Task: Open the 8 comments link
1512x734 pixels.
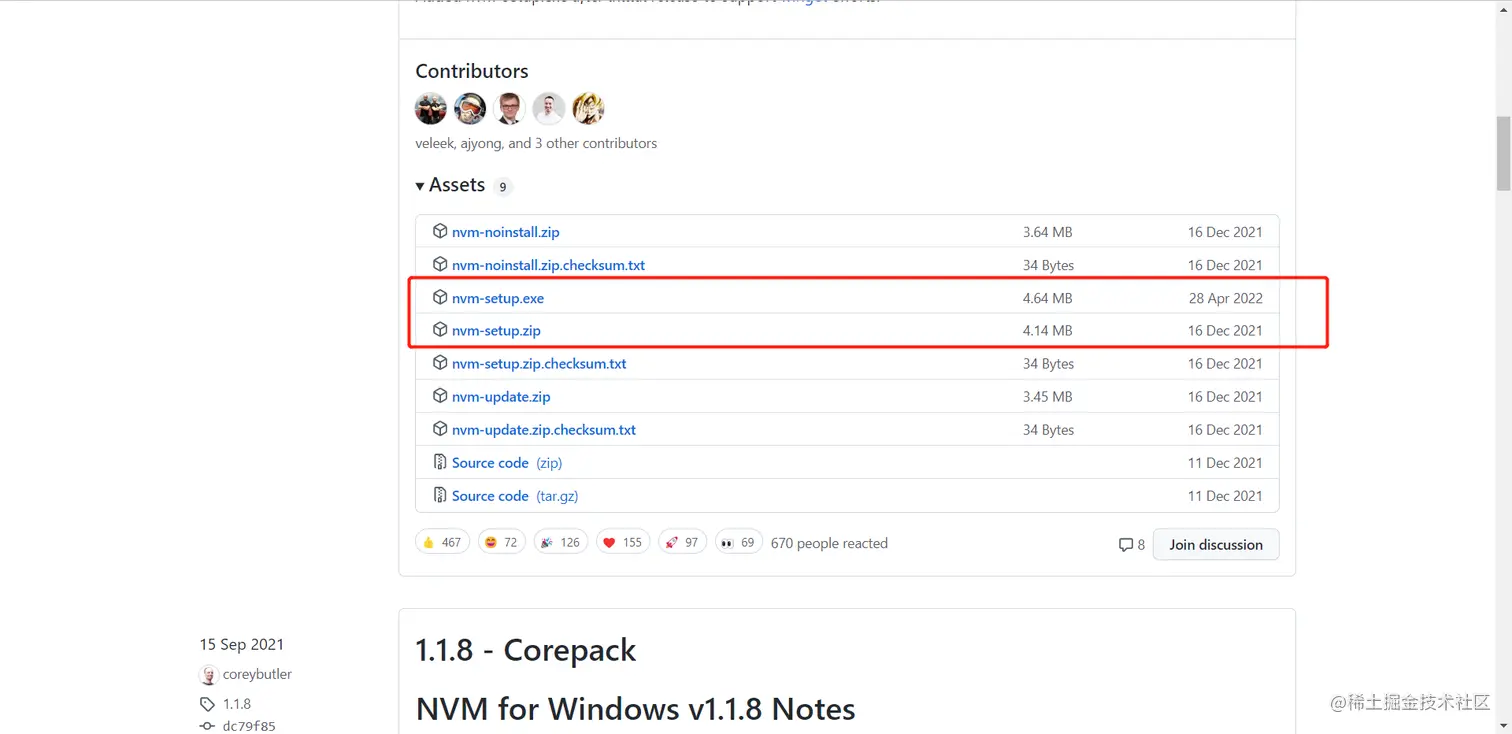Action: (1132, 545)
